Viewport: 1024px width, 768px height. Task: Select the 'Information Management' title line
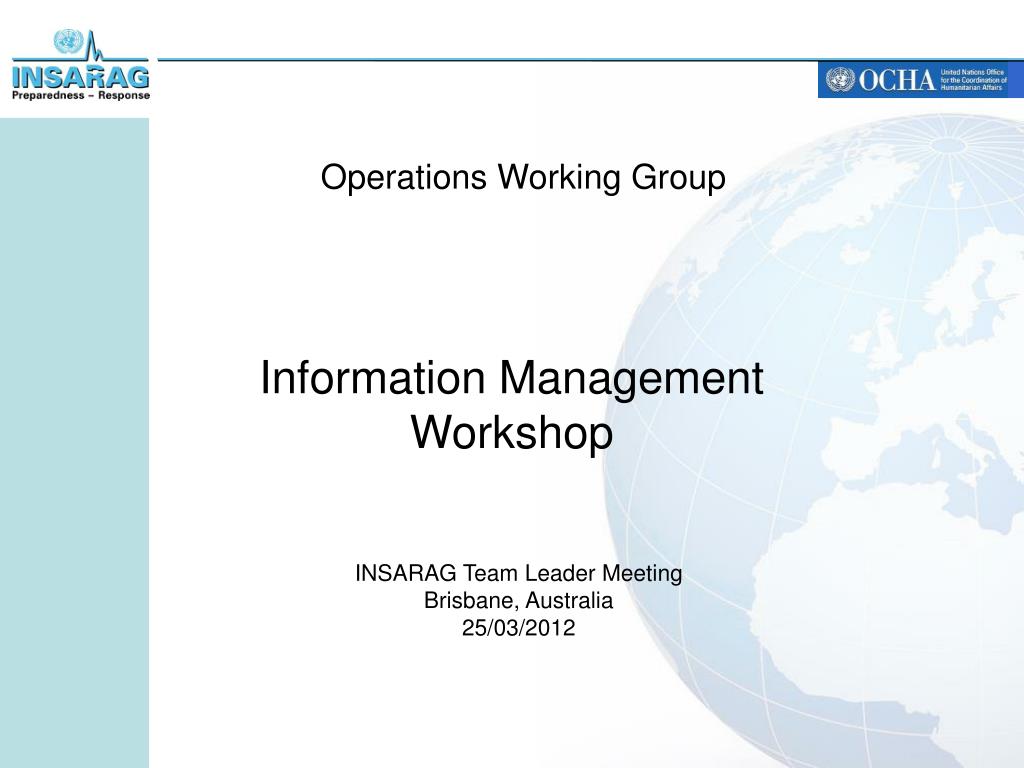tap(512, 379)
